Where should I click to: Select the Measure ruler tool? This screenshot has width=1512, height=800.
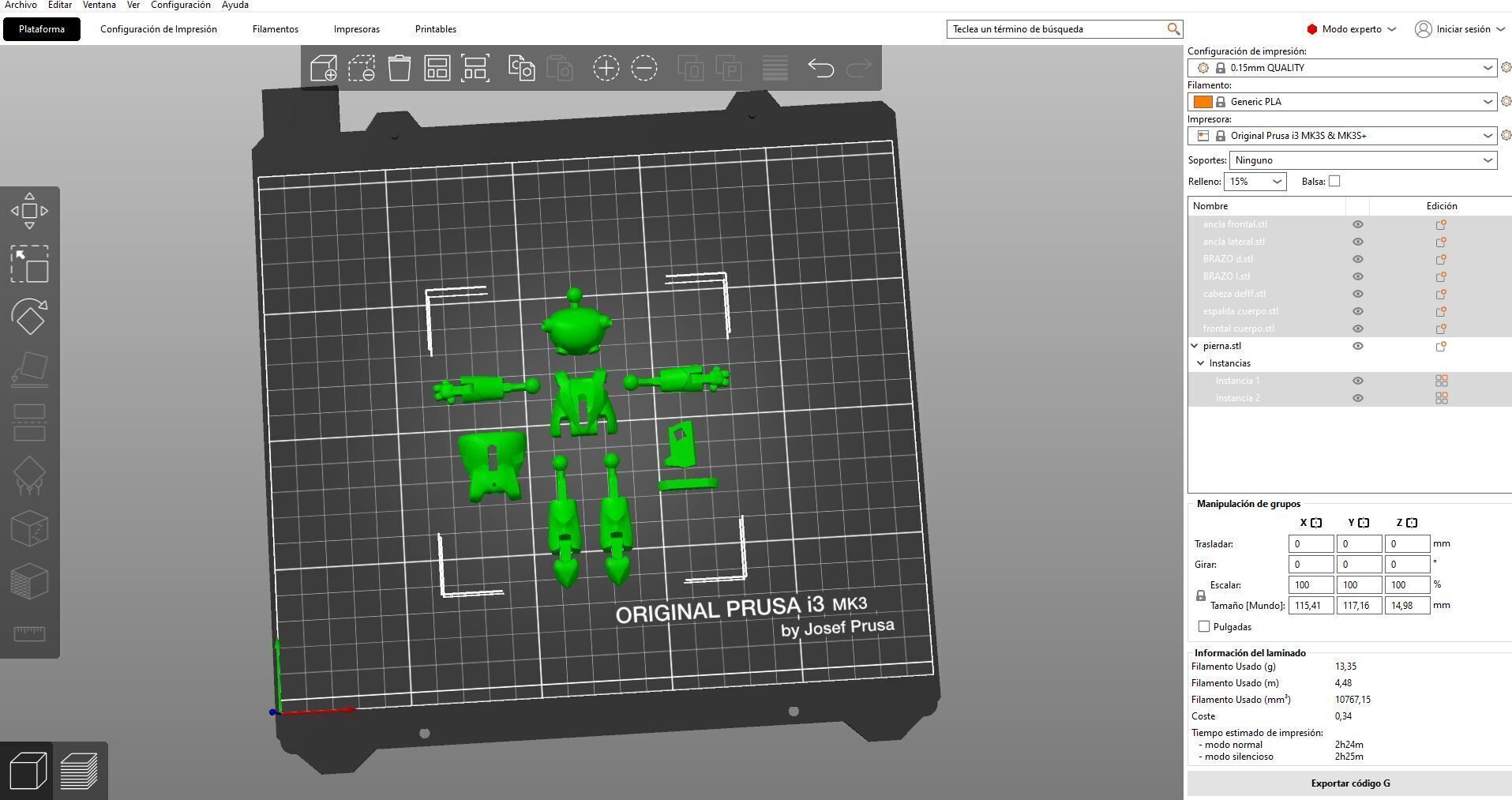click(29, 634)
